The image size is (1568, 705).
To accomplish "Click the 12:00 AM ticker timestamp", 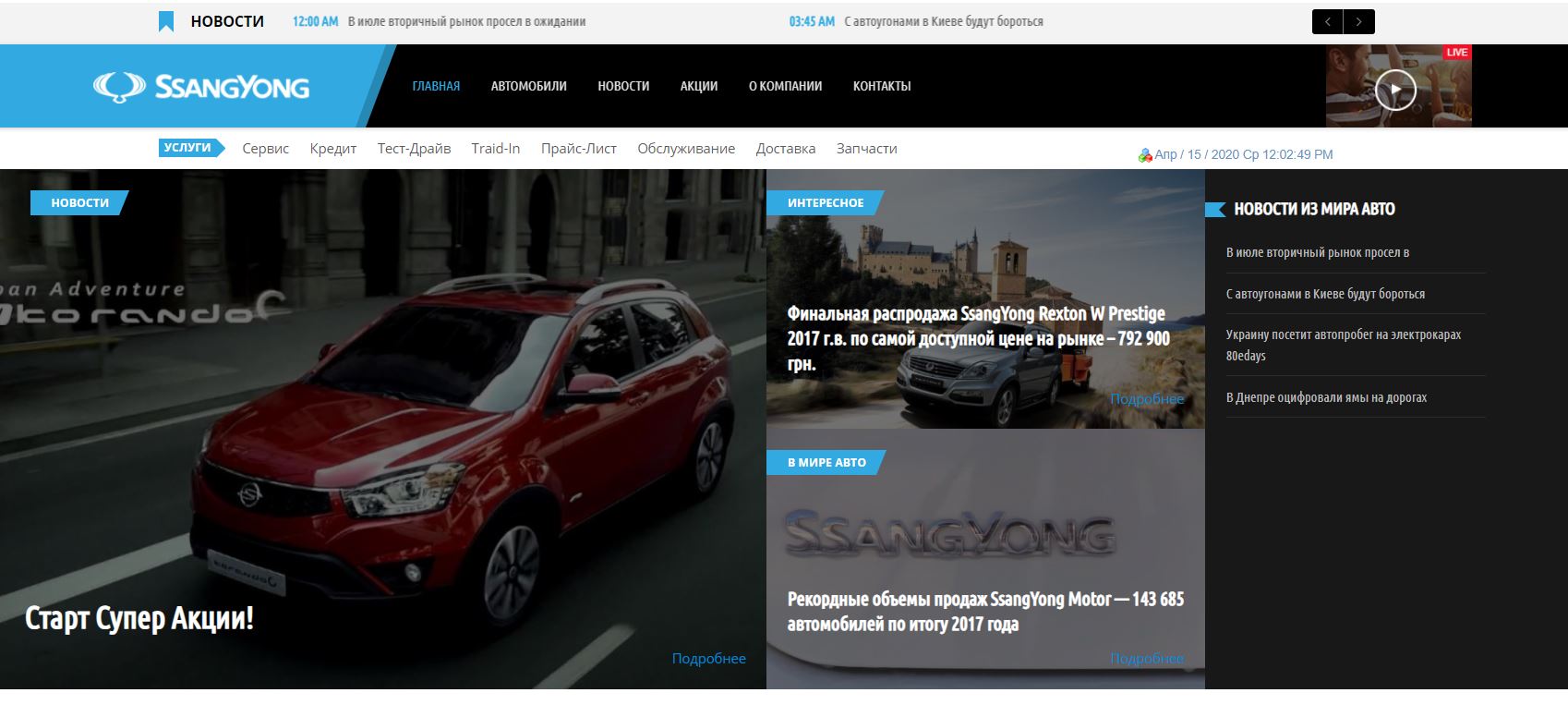I will (315, 21).
